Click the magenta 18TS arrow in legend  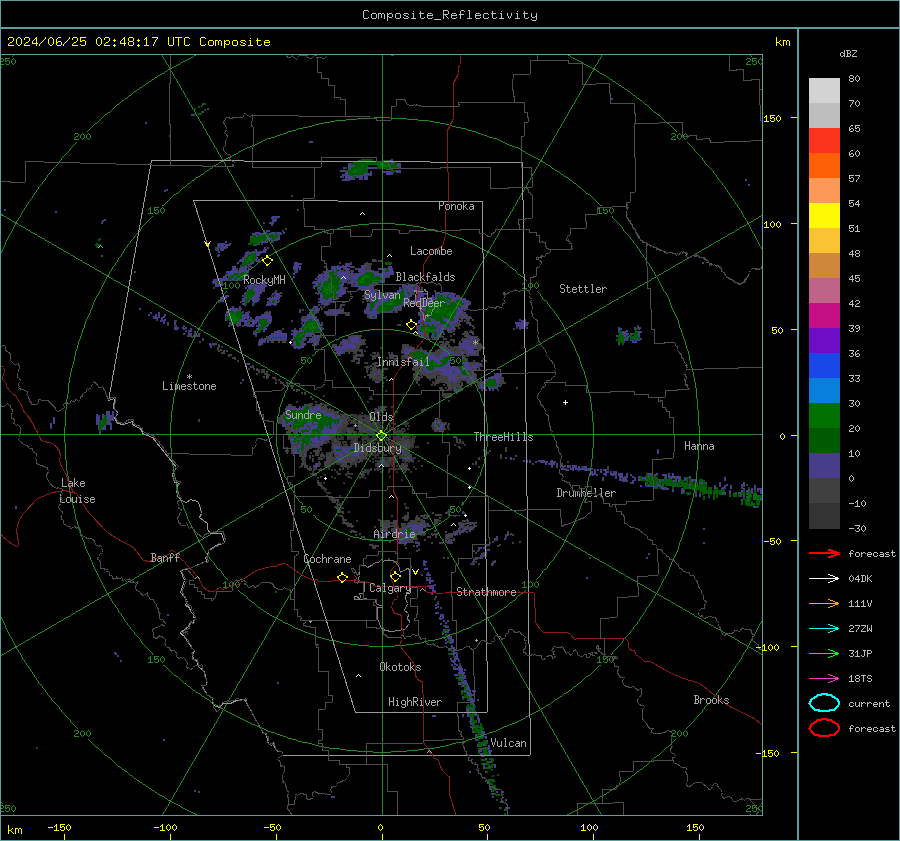click(824, 679)
